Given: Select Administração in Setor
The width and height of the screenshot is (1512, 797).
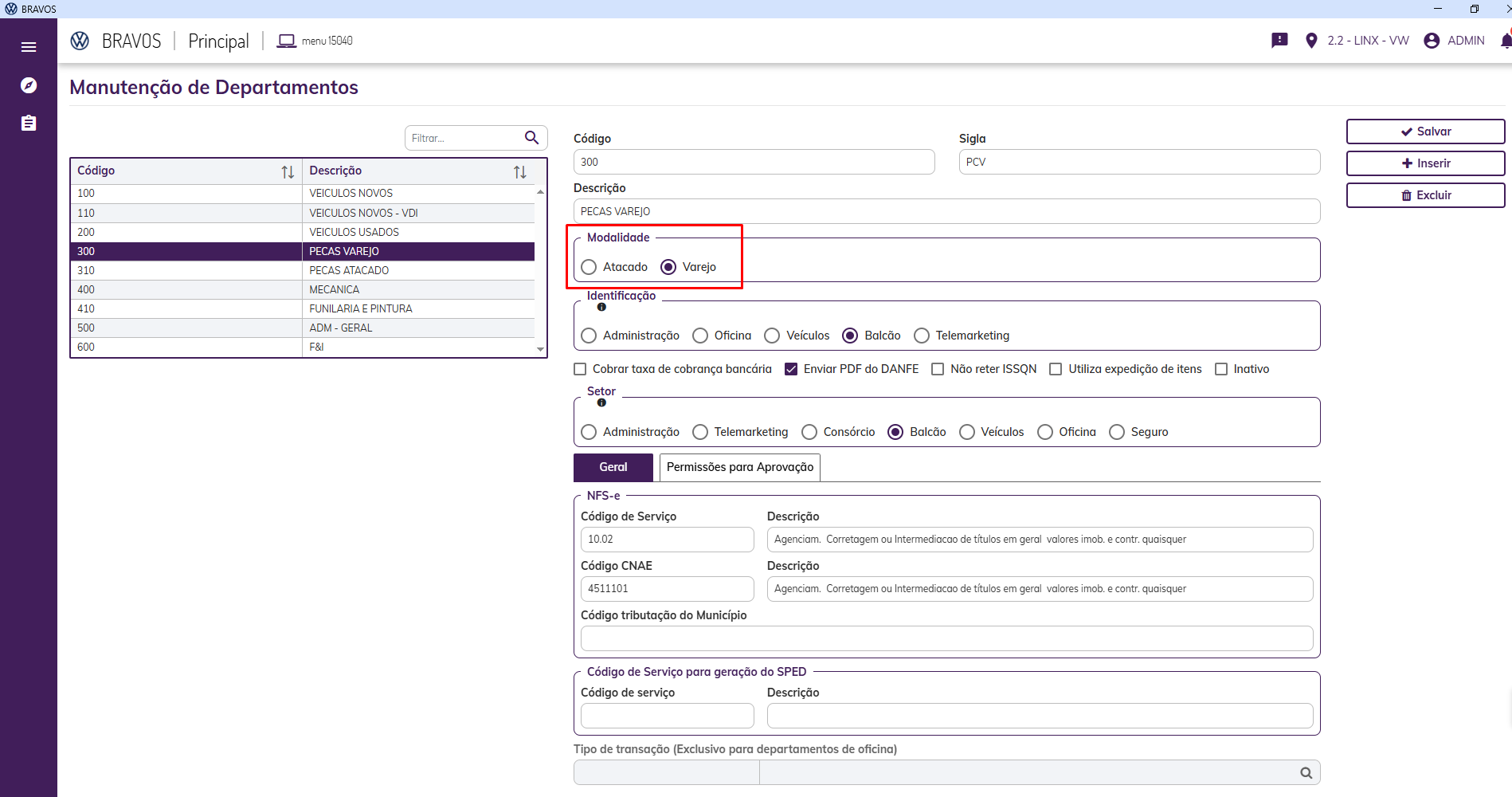Looking at the screenshot, I should [589, 432].
